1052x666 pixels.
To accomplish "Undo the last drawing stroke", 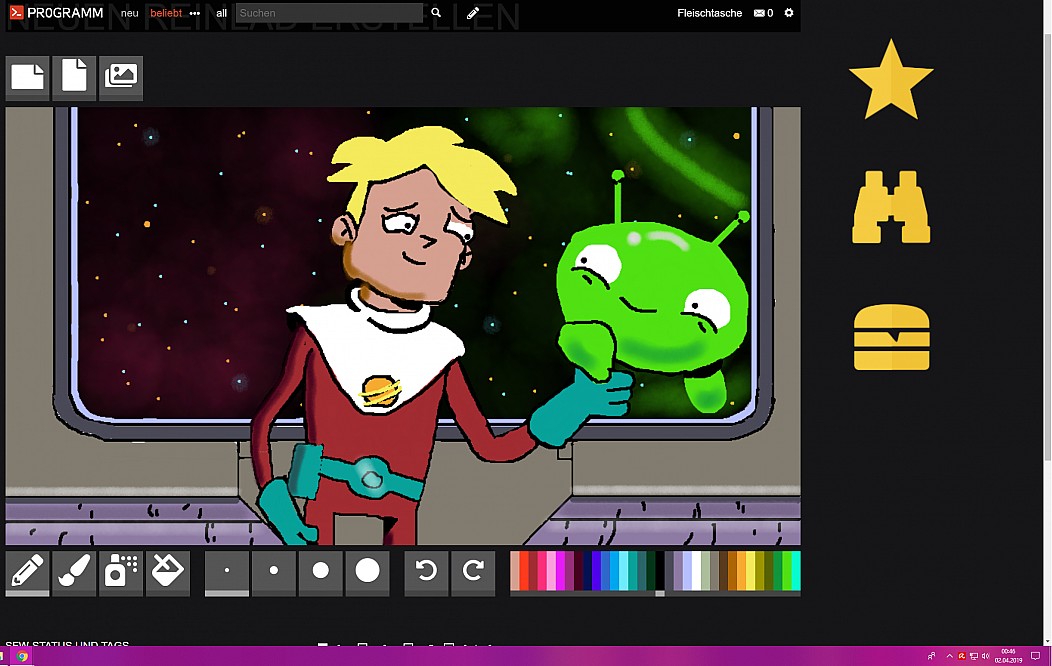I will [426, 572].
